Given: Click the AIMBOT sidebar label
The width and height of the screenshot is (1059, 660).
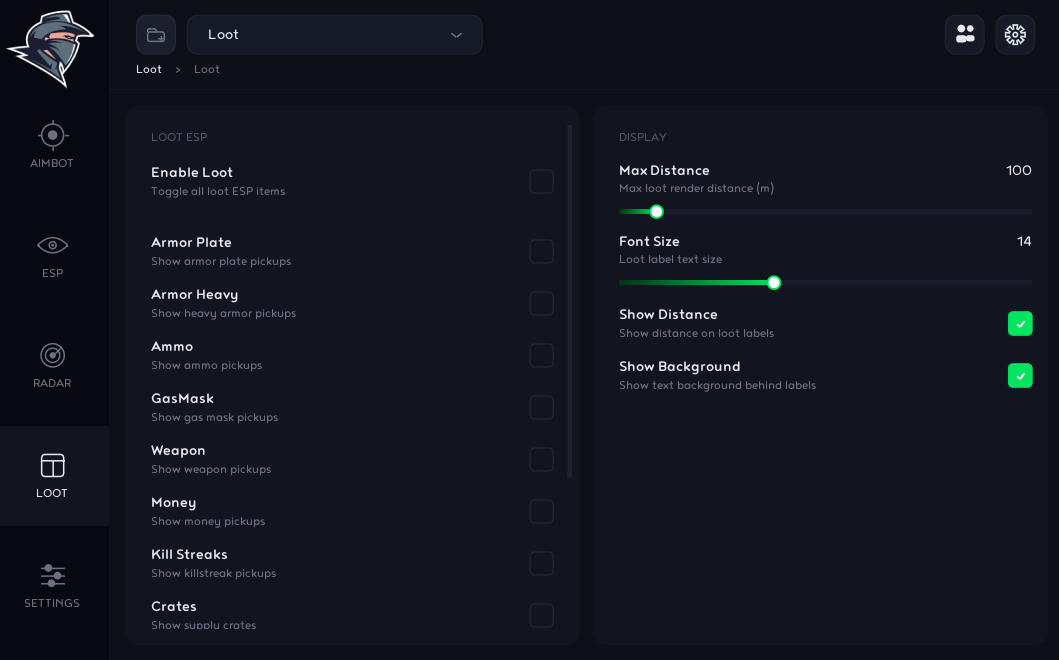Looking at the screenshot, I should pos(52,163).
